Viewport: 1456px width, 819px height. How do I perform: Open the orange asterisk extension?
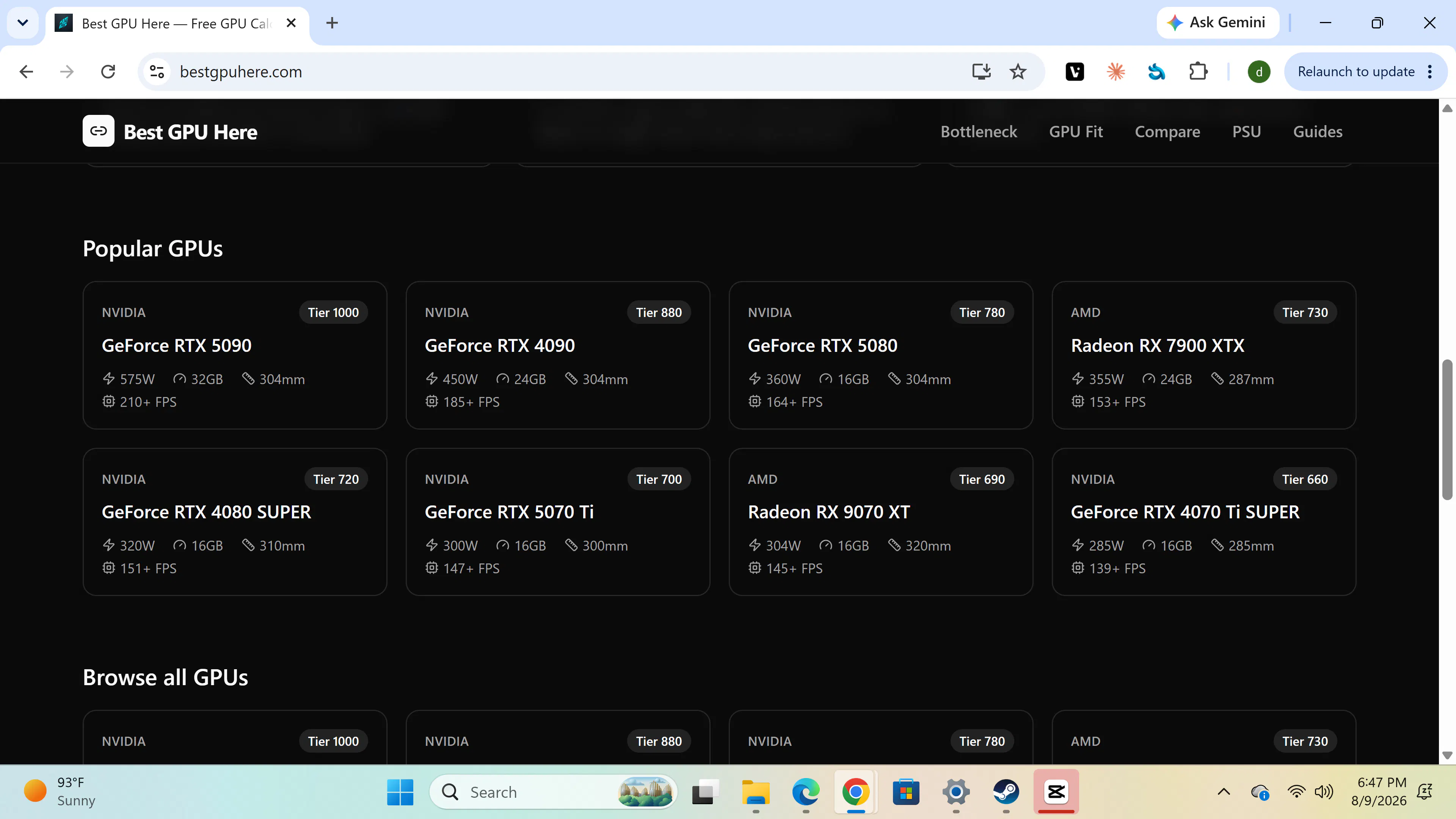(1116, 72)
